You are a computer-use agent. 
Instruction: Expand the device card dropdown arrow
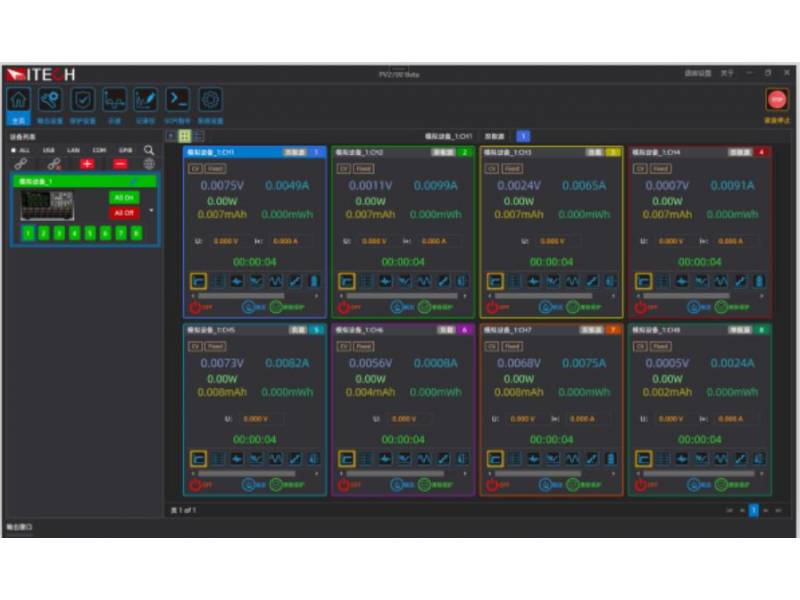pos(152,211)
